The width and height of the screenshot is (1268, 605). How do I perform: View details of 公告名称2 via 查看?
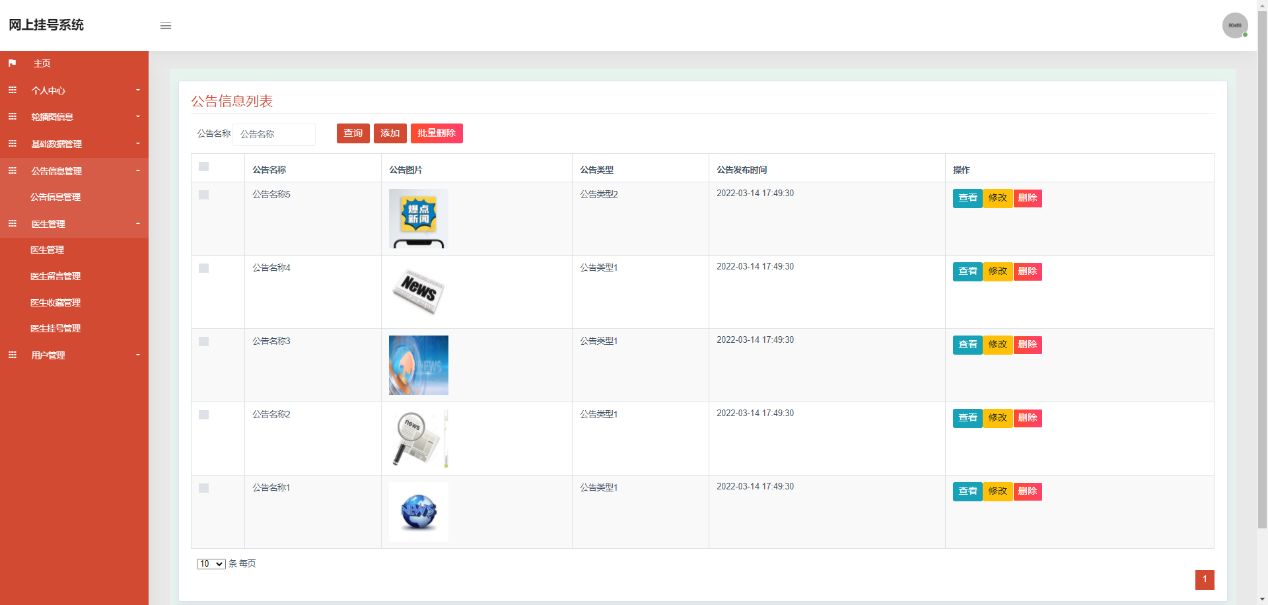coord(968,417)
